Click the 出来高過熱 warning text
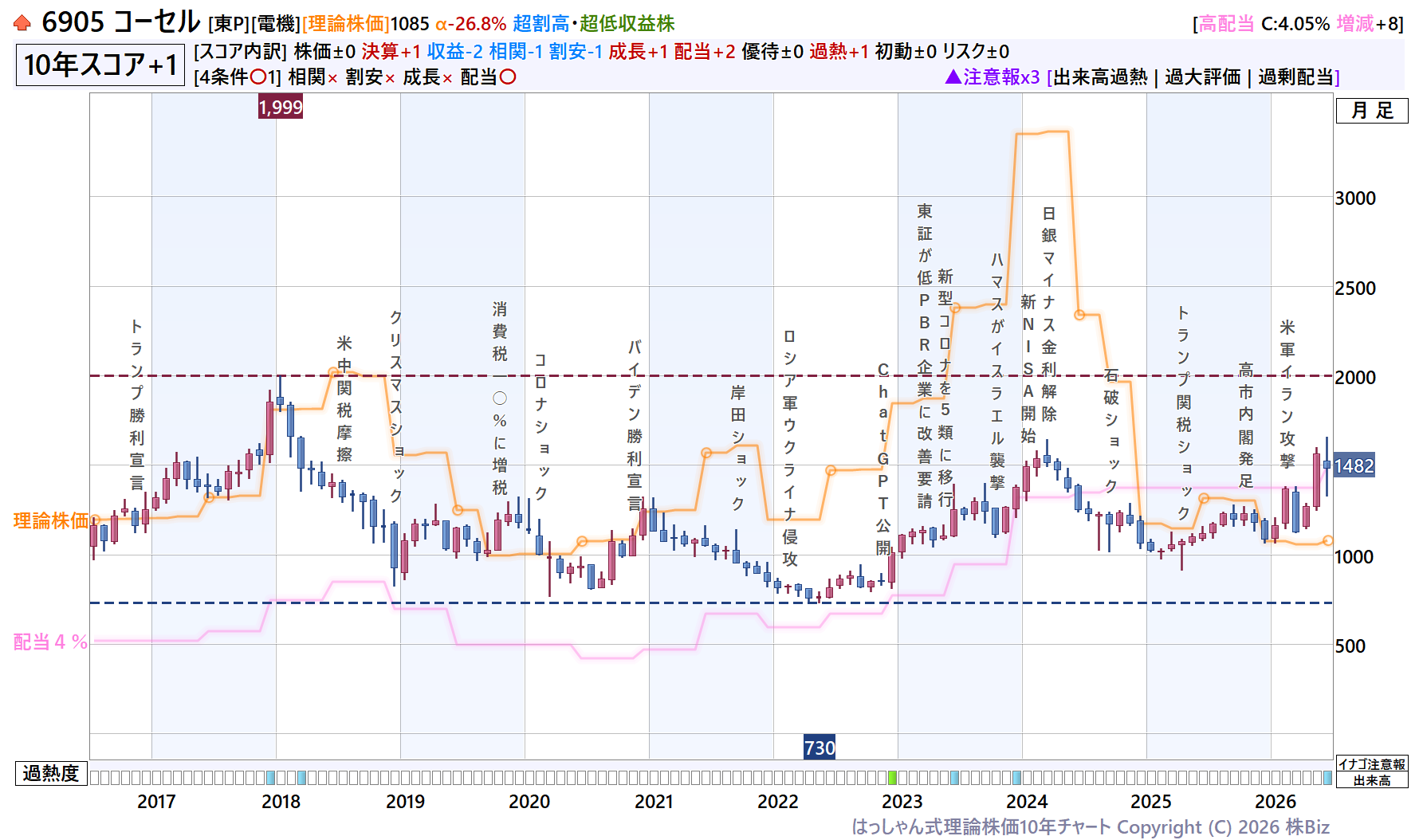Image resolution: width=1419 pixels, height=840 pixels. click(1100, 77)
